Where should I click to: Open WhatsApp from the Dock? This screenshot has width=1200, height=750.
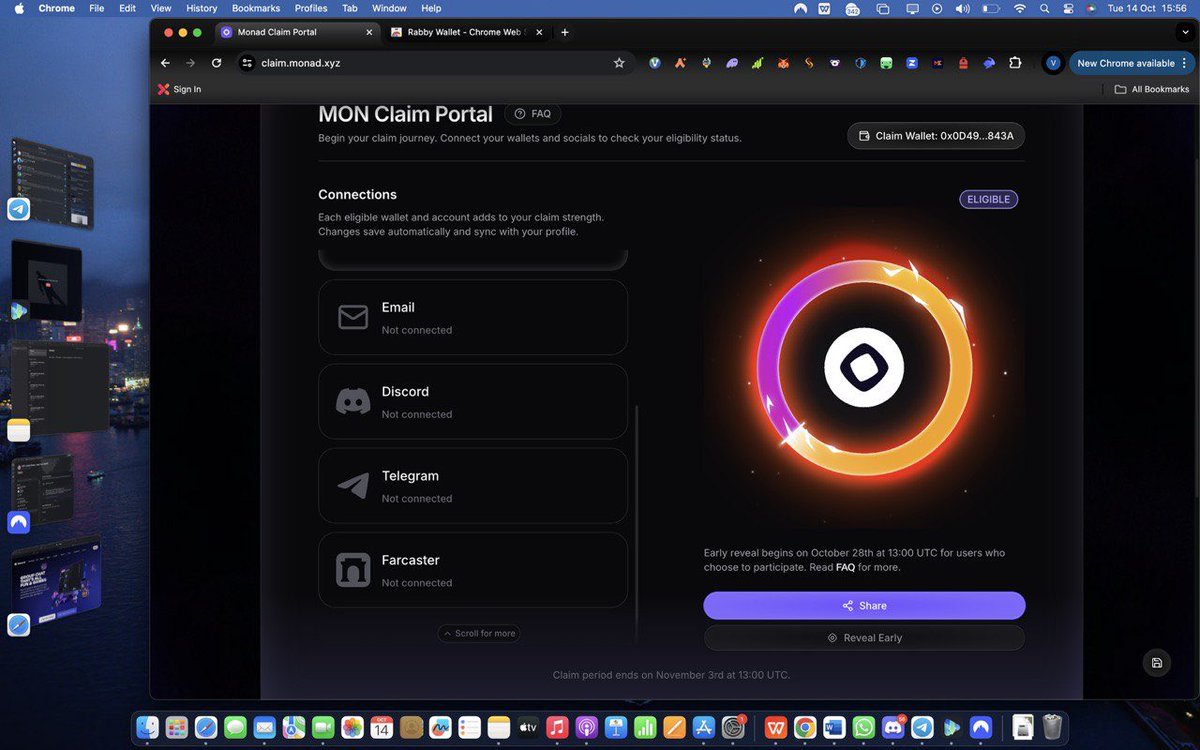click(x=863, y=727)
